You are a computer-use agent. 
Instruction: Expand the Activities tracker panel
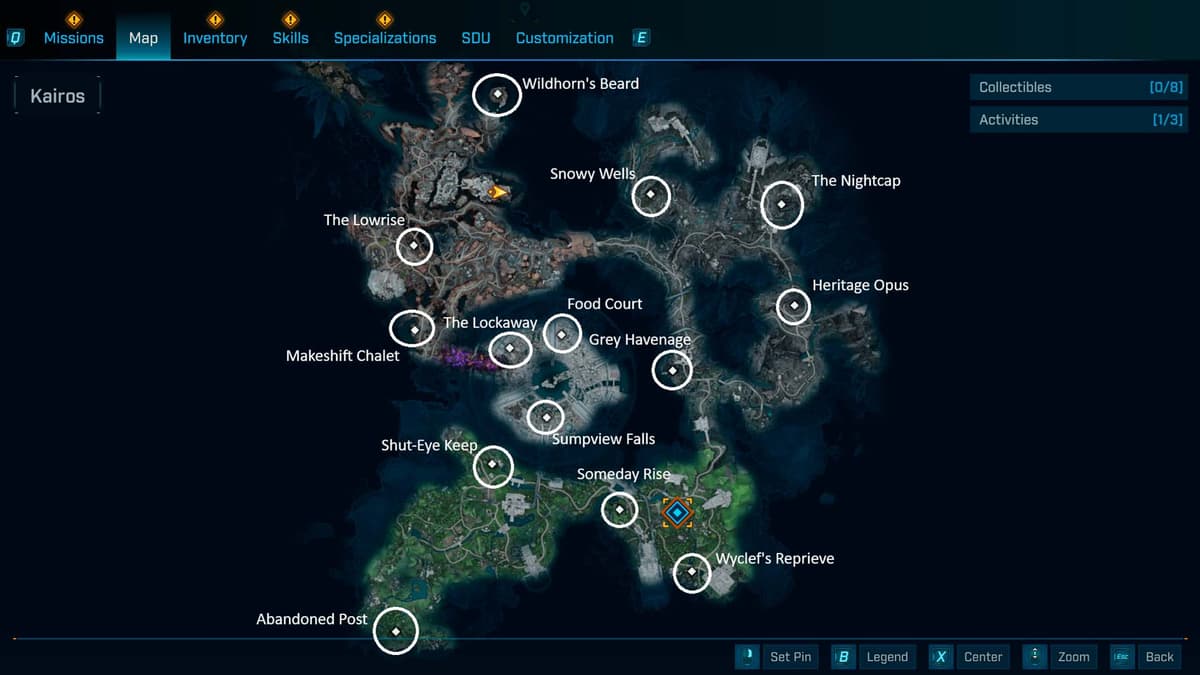(x=1079, y=119)
